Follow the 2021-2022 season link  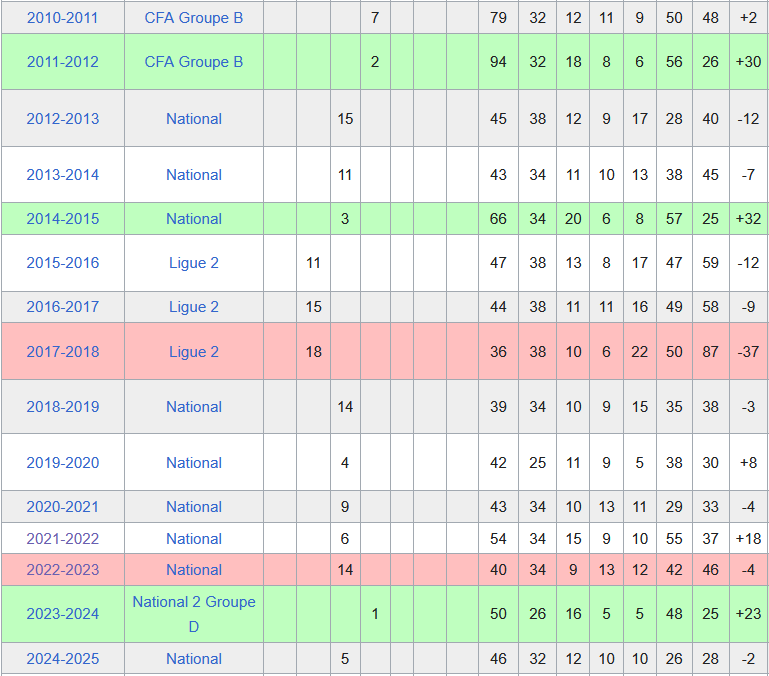(62, 539)
